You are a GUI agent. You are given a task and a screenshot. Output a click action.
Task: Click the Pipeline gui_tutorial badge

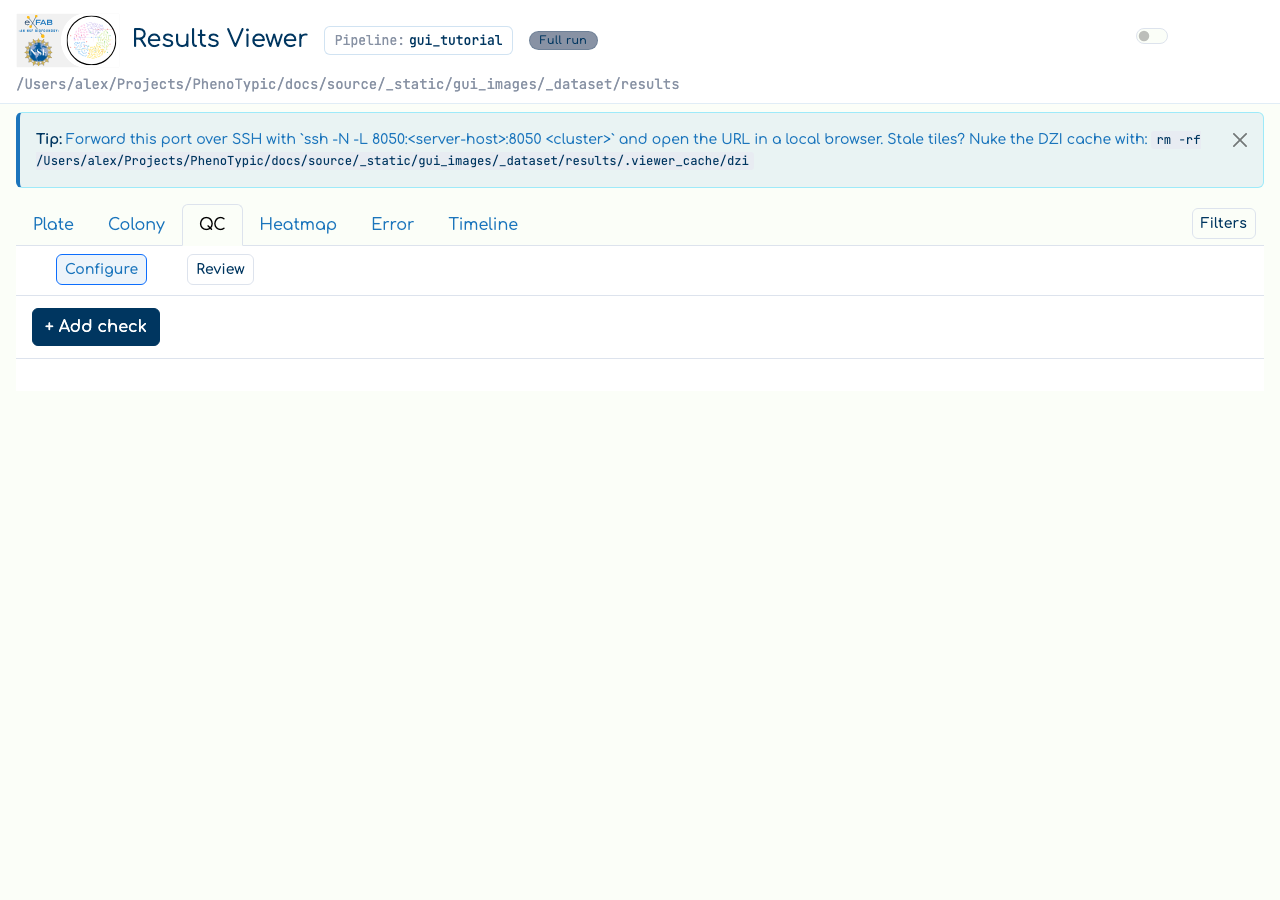(x=418, y=41)
